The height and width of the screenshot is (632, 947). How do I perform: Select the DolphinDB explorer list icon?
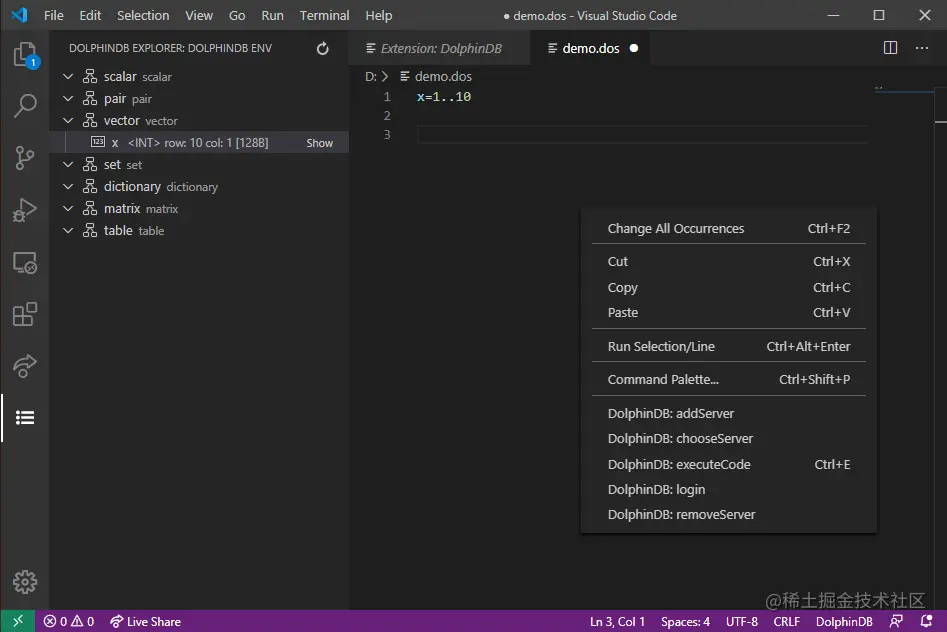[25, 418]
